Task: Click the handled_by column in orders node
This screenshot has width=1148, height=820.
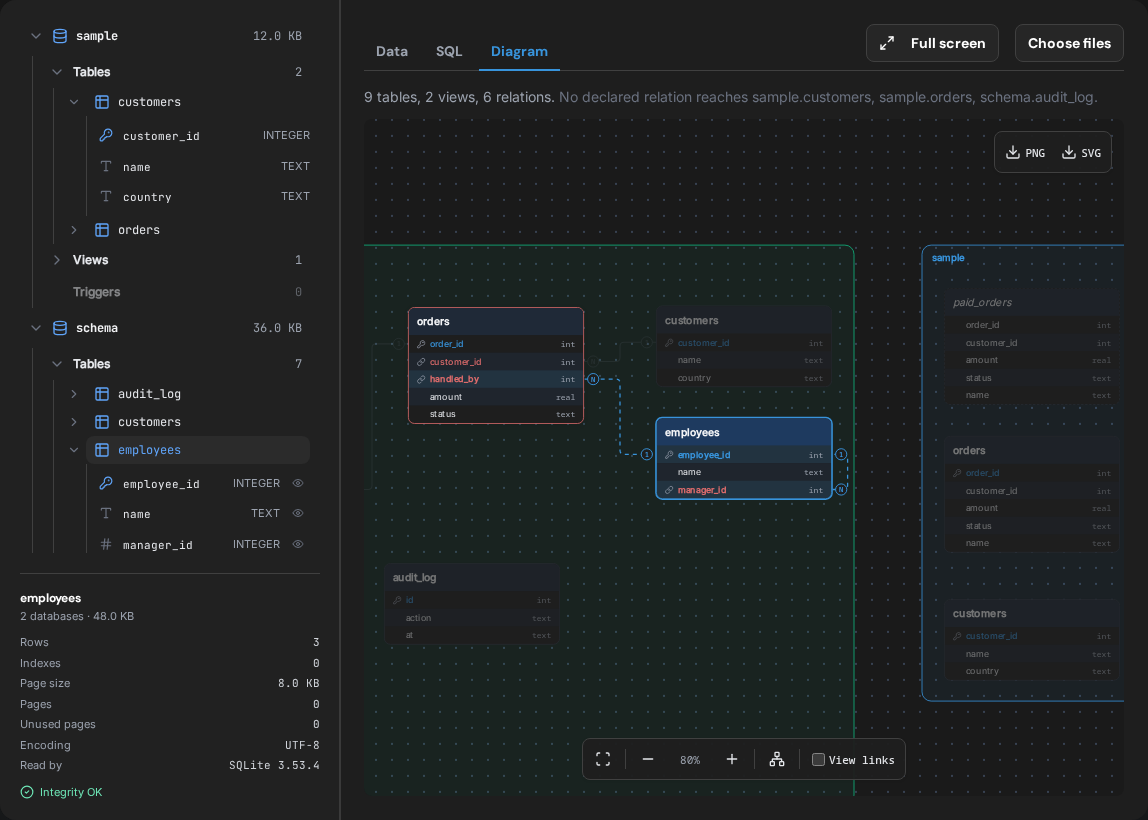Action: 496,379
